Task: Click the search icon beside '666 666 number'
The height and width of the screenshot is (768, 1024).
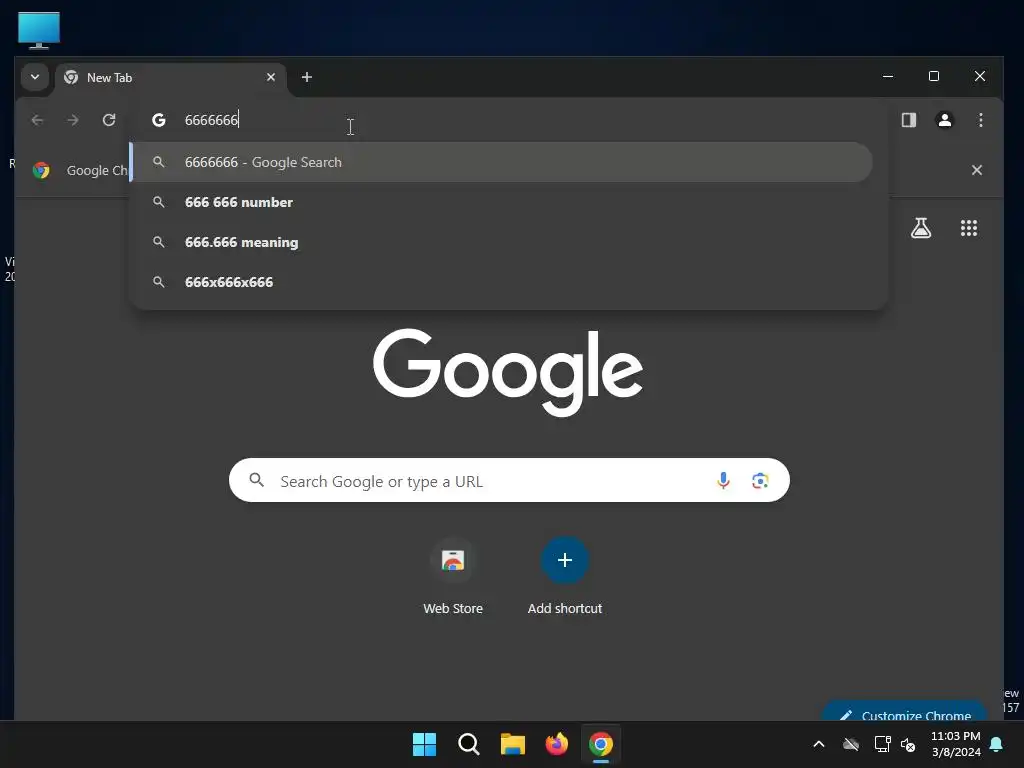Action: point(159,202)
